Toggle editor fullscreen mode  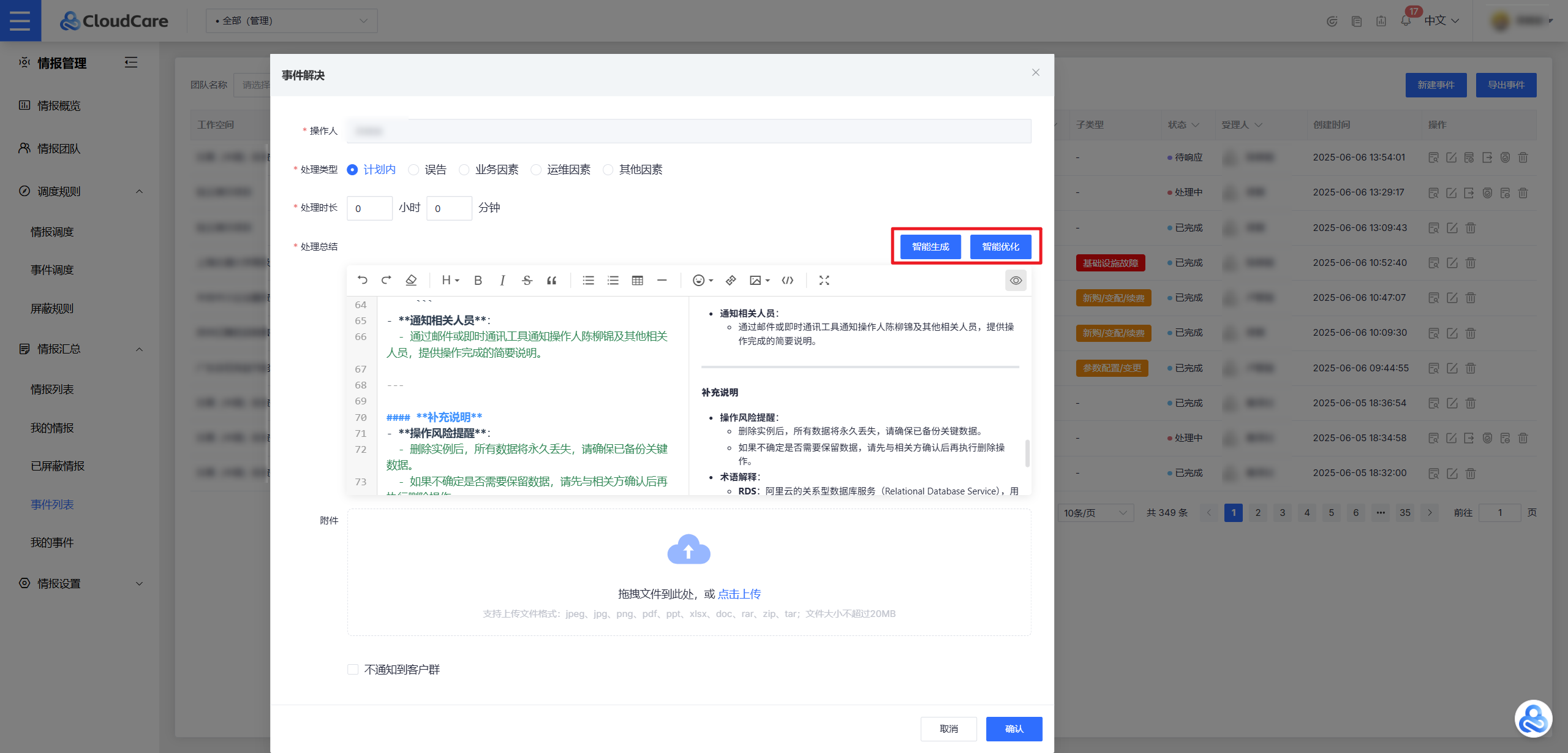point(824,280)
